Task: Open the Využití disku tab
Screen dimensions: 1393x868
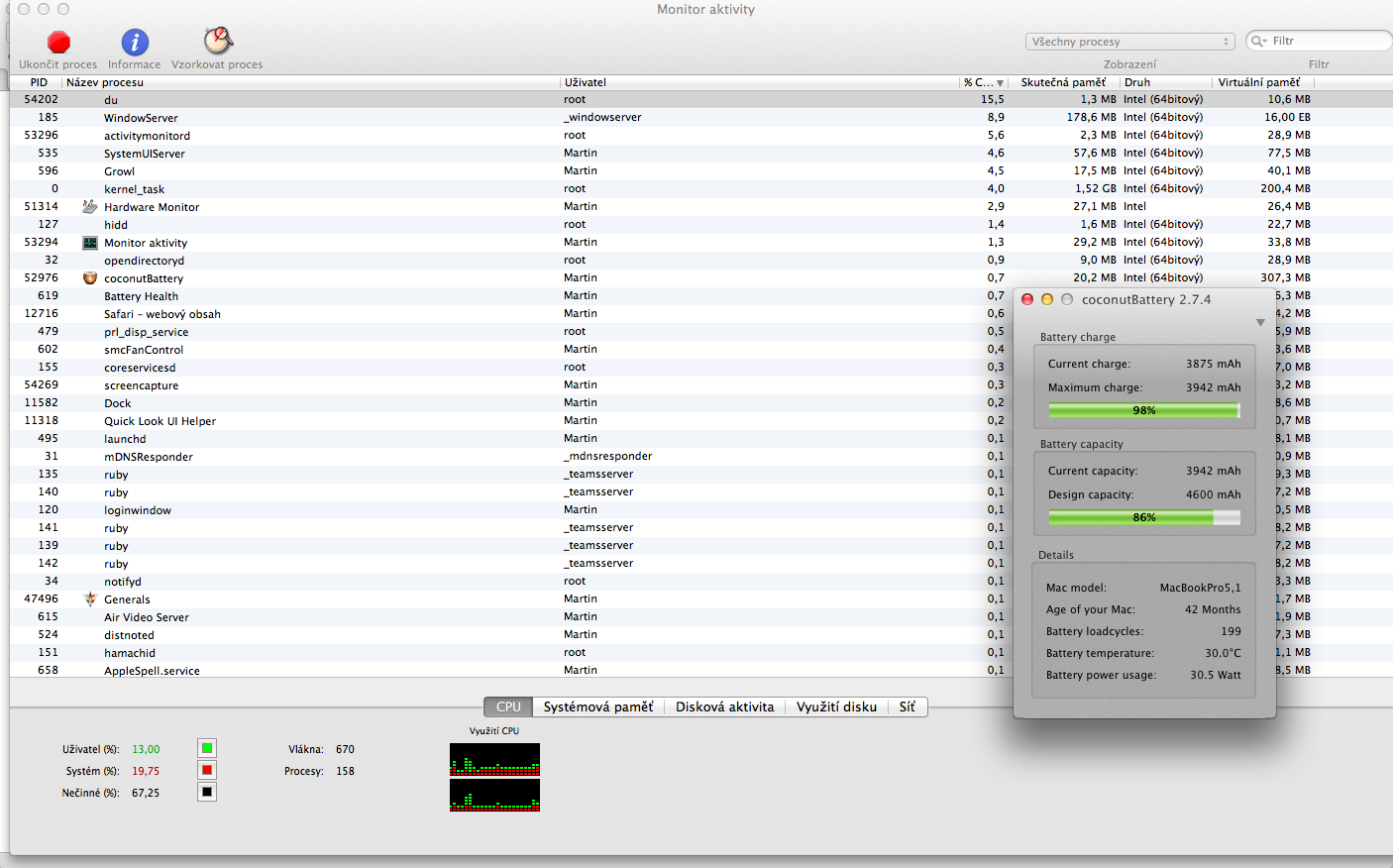Action: pos(836,706)
